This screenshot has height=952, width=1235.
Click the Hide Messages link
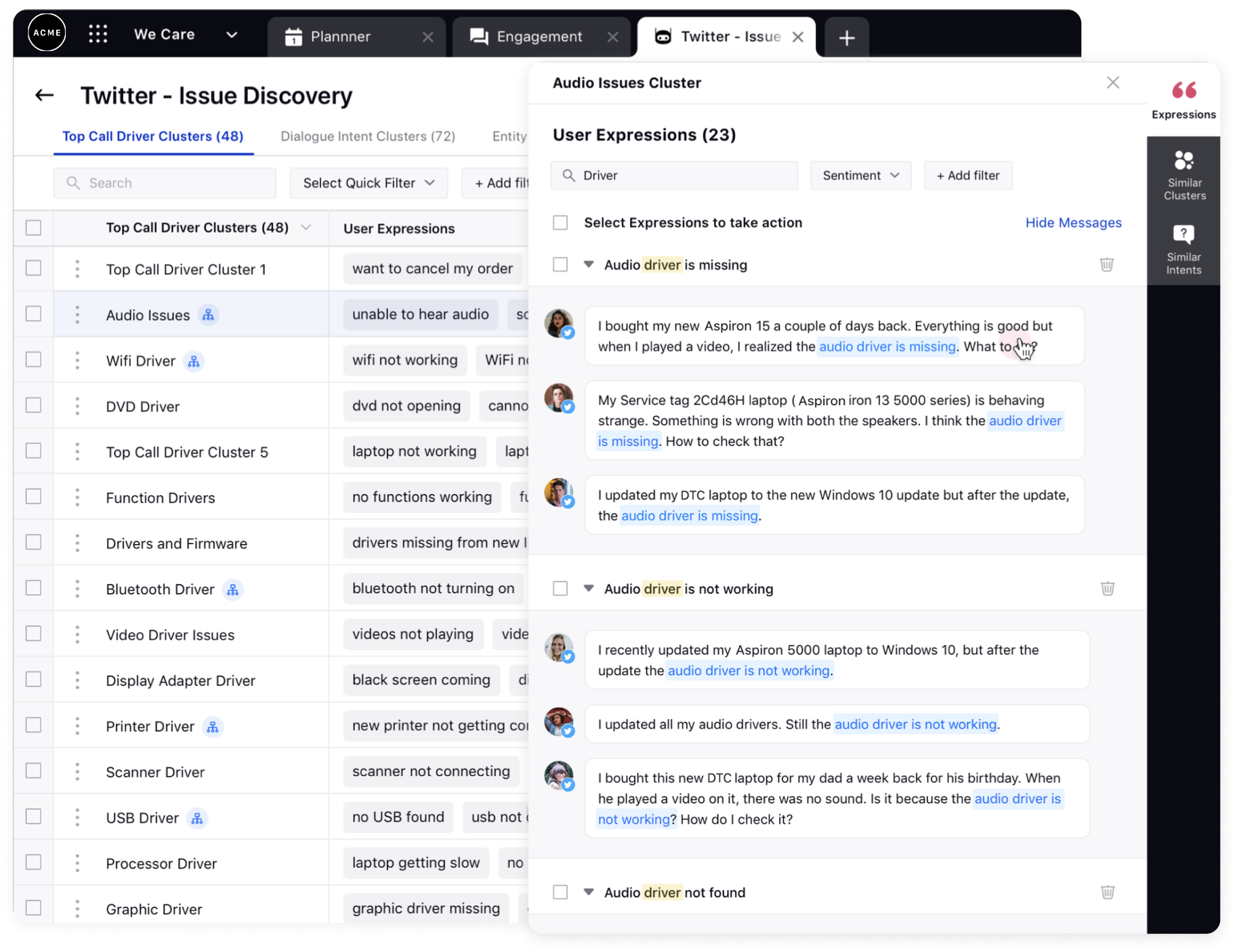coord(1073,222)
